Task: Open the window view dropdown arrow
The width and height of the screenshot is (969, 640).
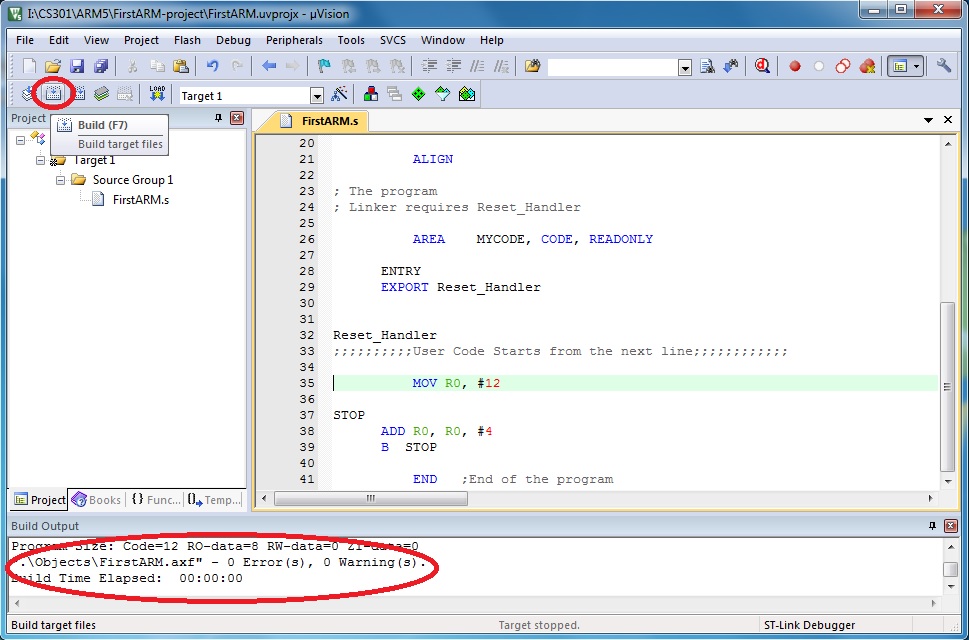Action: coord(917,66)
